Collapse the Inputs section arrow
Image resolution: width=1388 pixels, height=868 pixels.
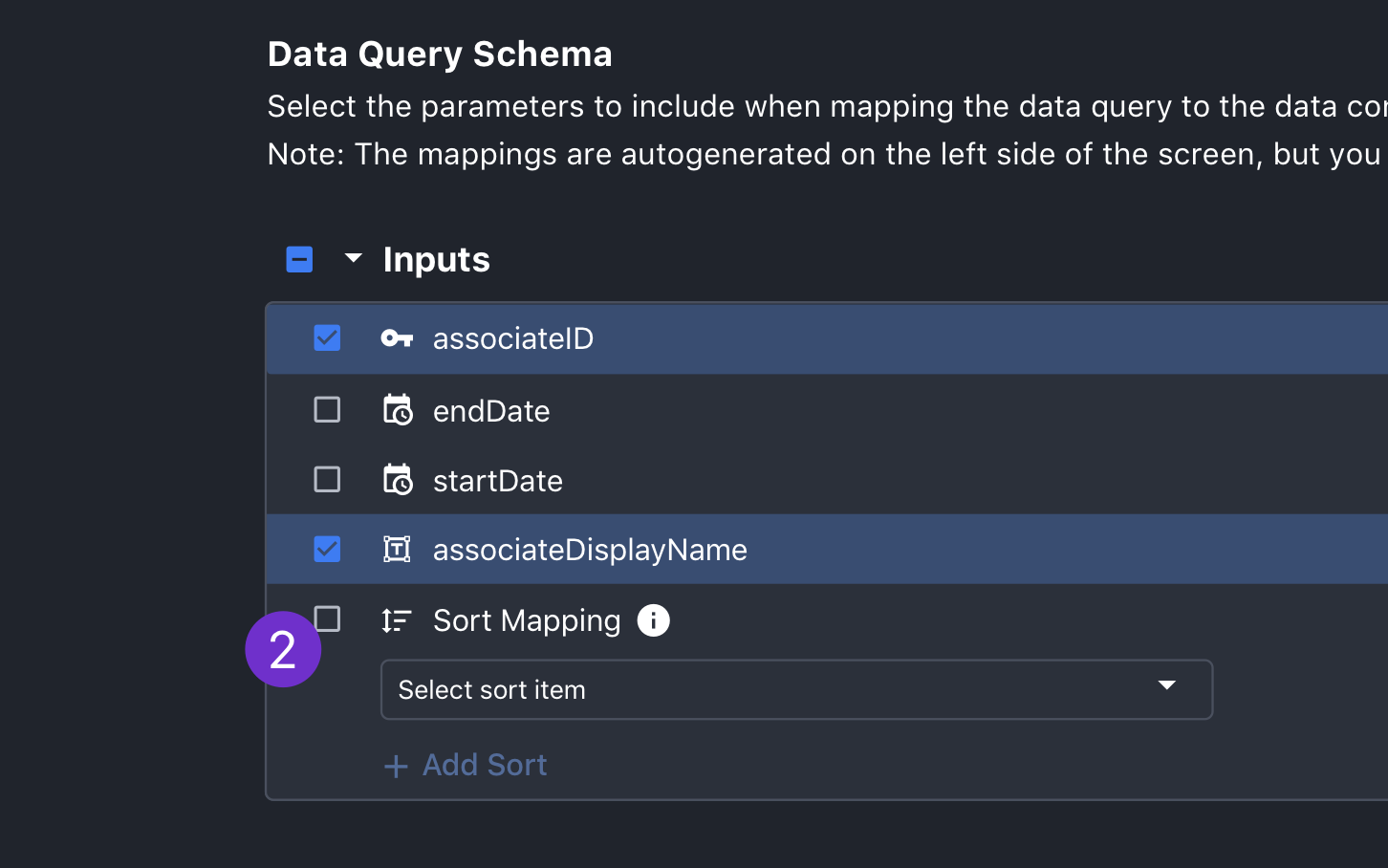pos(353,258)
